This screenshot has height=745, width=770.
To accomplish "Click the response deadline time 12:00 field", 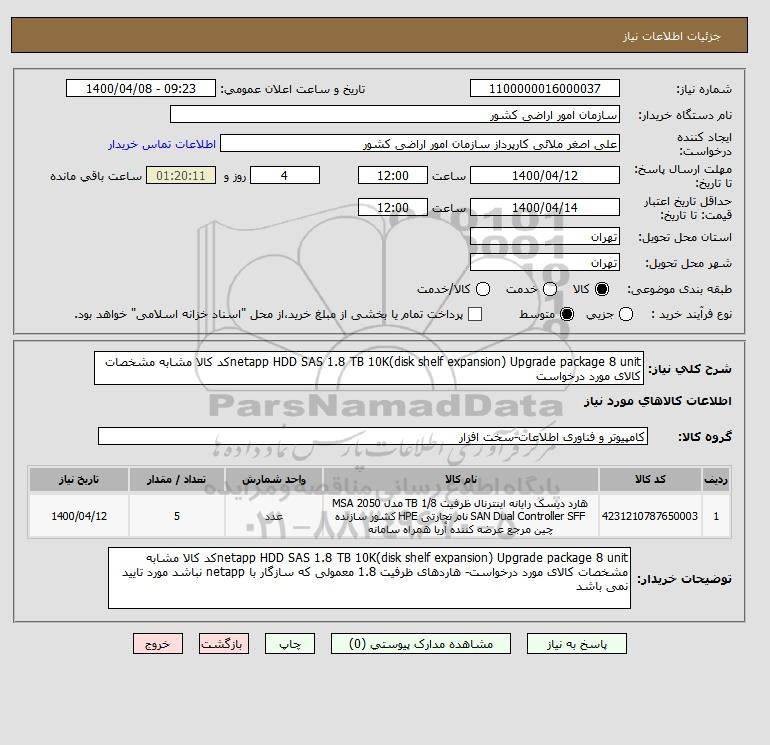I will [393, 175].
